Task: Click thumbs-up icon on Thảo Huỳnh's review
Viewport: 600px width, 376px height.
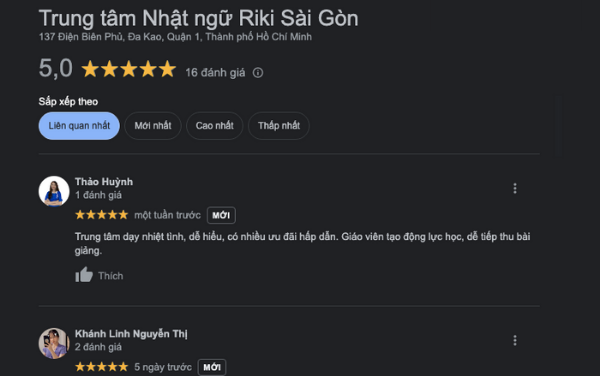Action: tap(84, 275)
